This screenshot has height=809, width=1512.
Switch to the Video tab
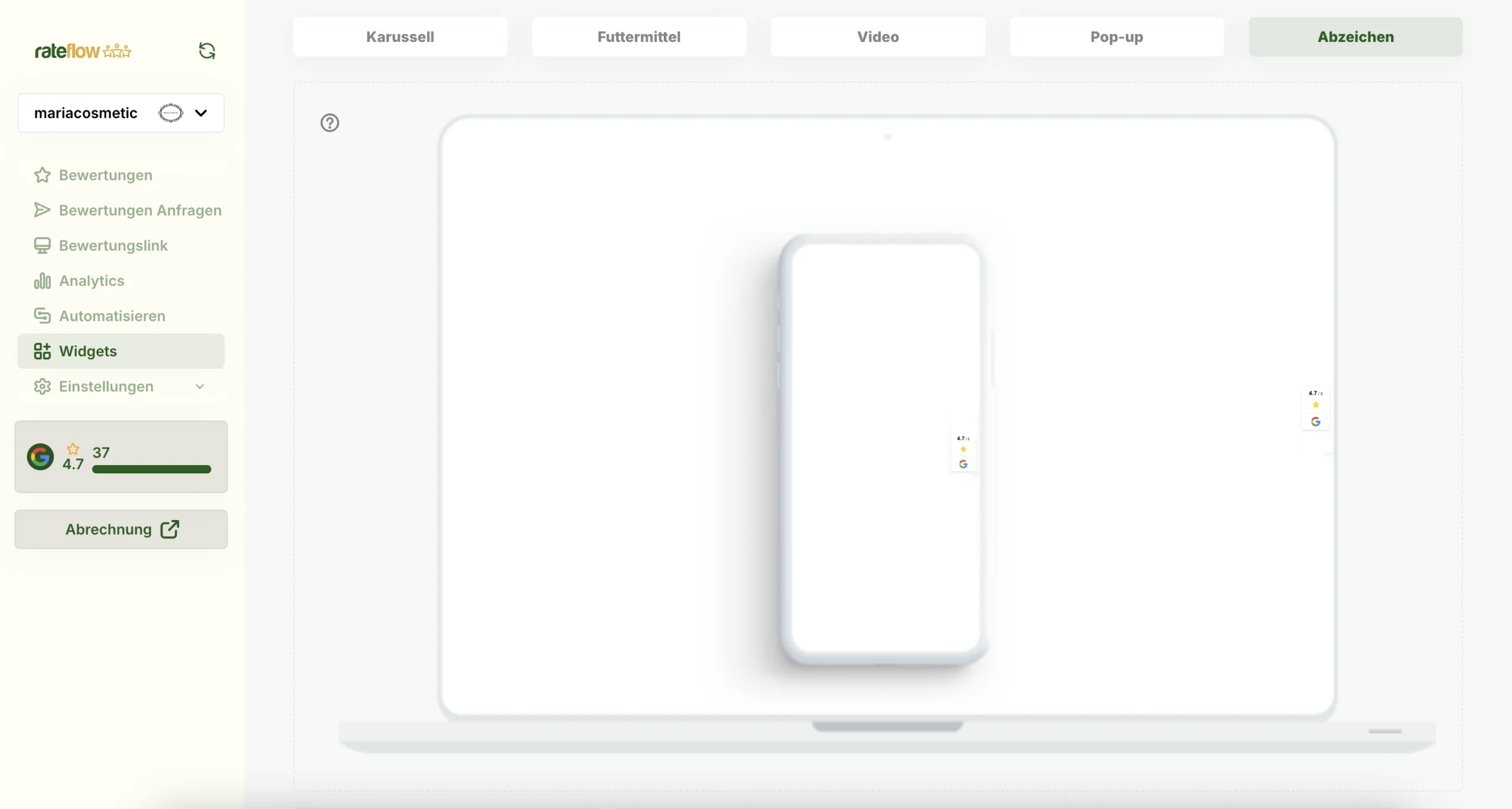pos(878,37)
